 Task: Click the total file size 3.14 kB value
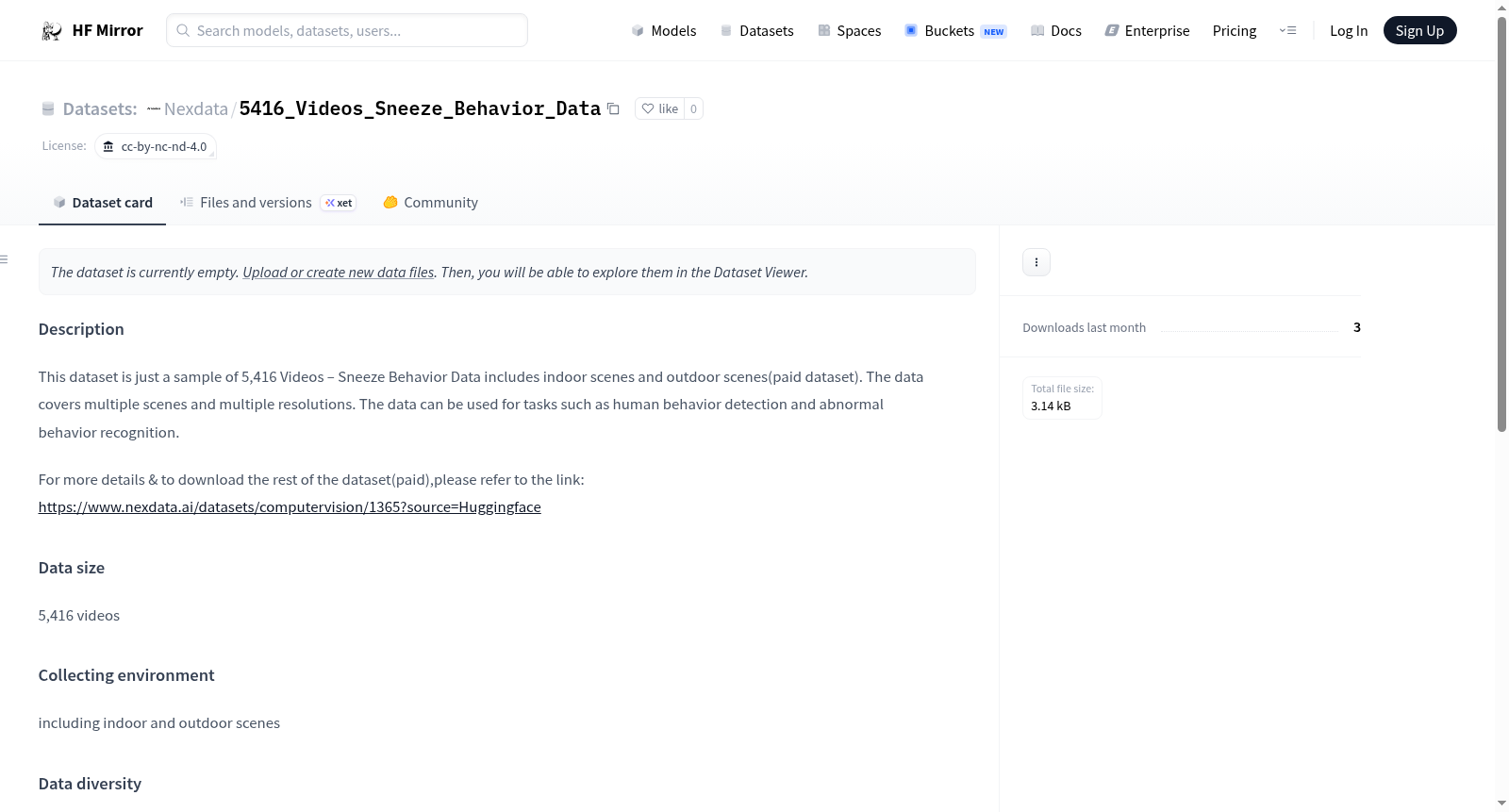(1051, 406)
